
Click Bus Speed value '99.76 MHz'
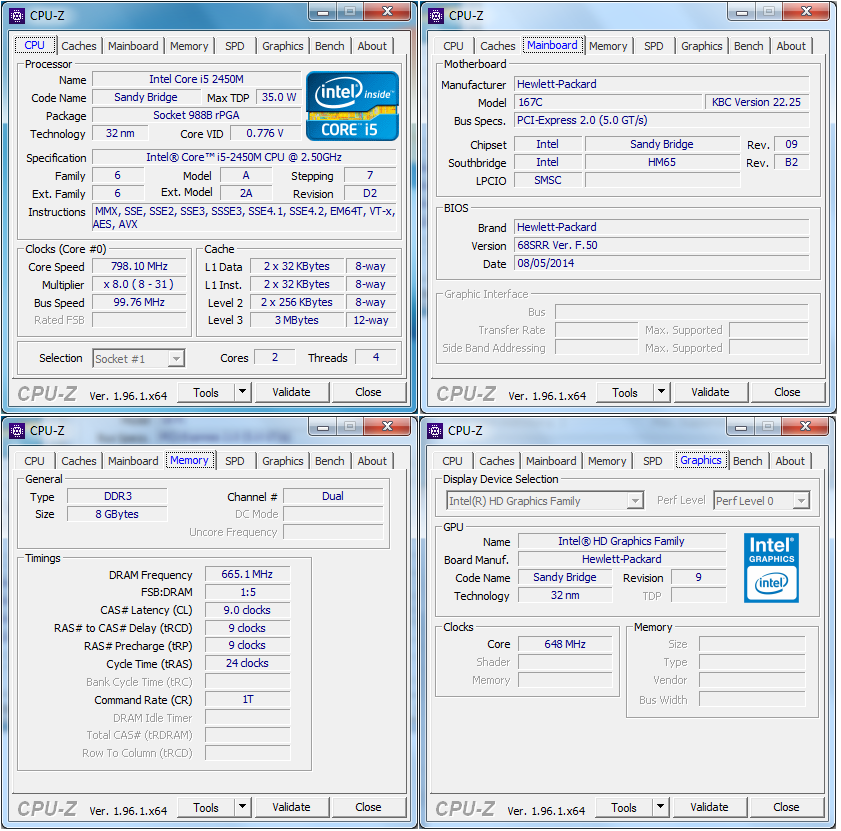[x=139, y=302]
